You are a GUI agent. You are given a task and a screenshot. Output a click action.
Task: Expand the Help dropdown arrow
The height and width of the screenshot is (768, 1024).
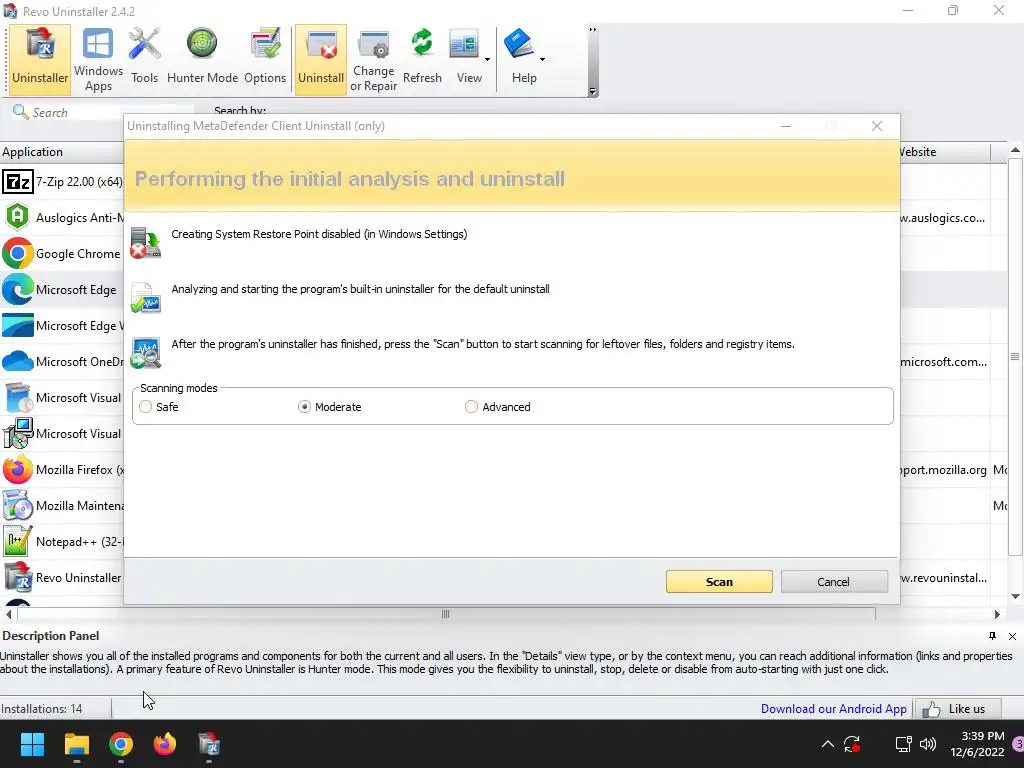tap(542, 59)
